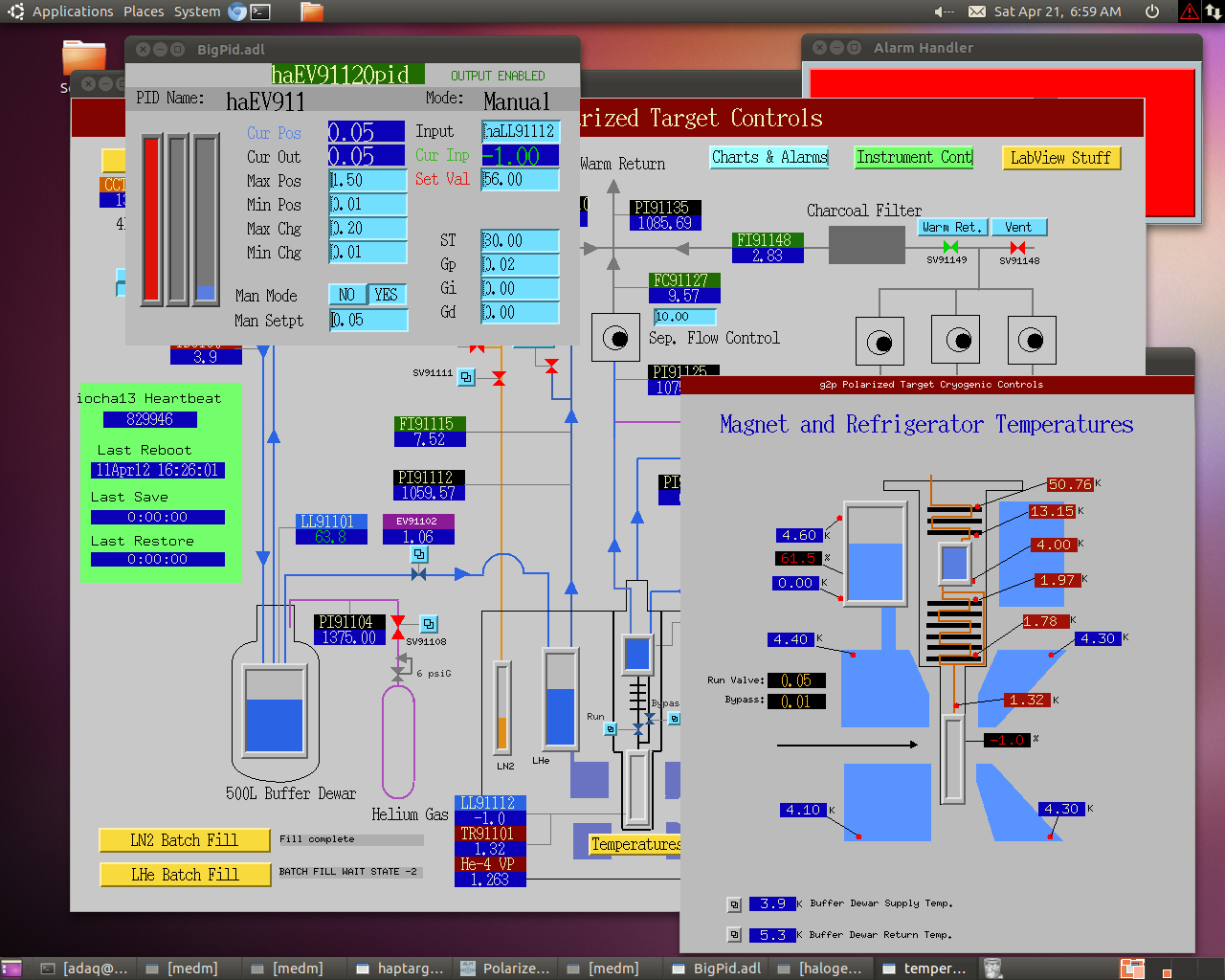1225x980 pixels.
Task: Open related display icon for Buffer Dewar Return Temp
Action: coord(734,935)
